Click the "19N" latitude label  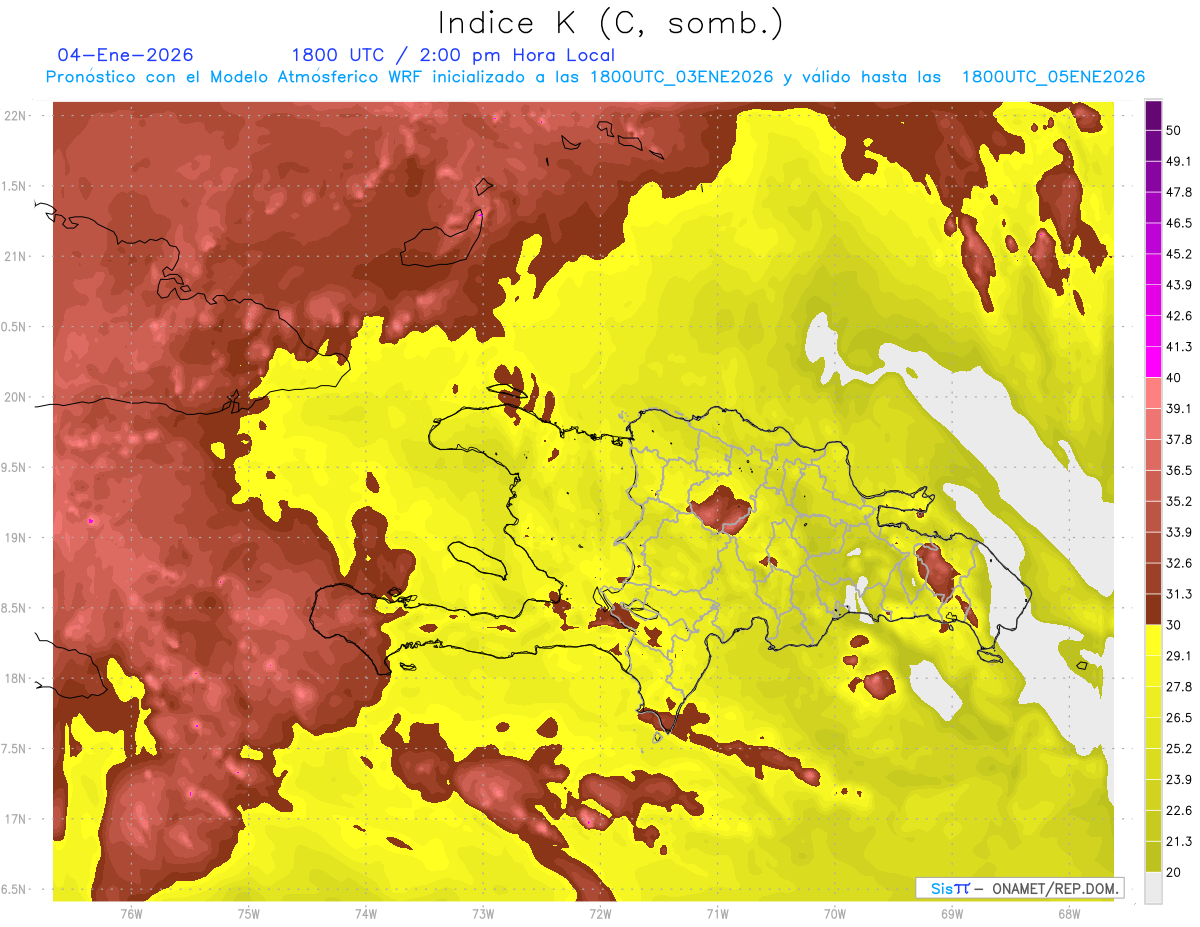coord(15,538)
